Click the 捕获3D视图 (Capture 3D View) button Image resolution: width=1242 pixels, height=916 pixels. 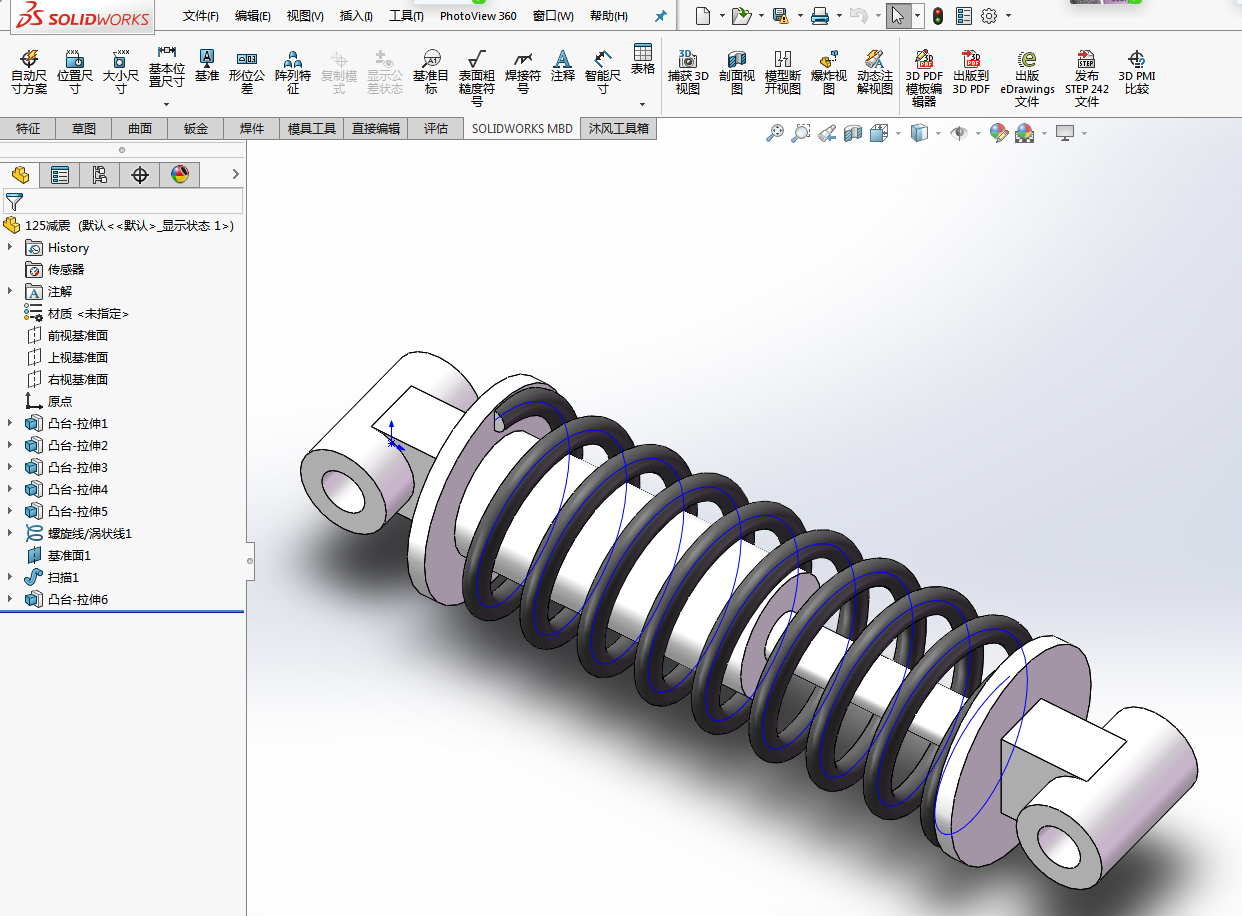point(688,72)
